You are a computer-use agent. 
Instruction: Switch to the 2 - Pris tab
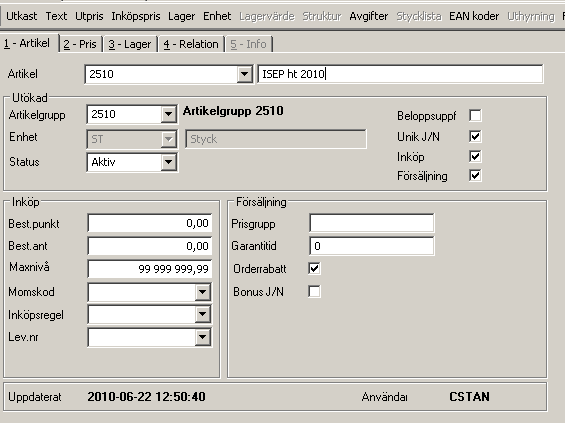80,44
